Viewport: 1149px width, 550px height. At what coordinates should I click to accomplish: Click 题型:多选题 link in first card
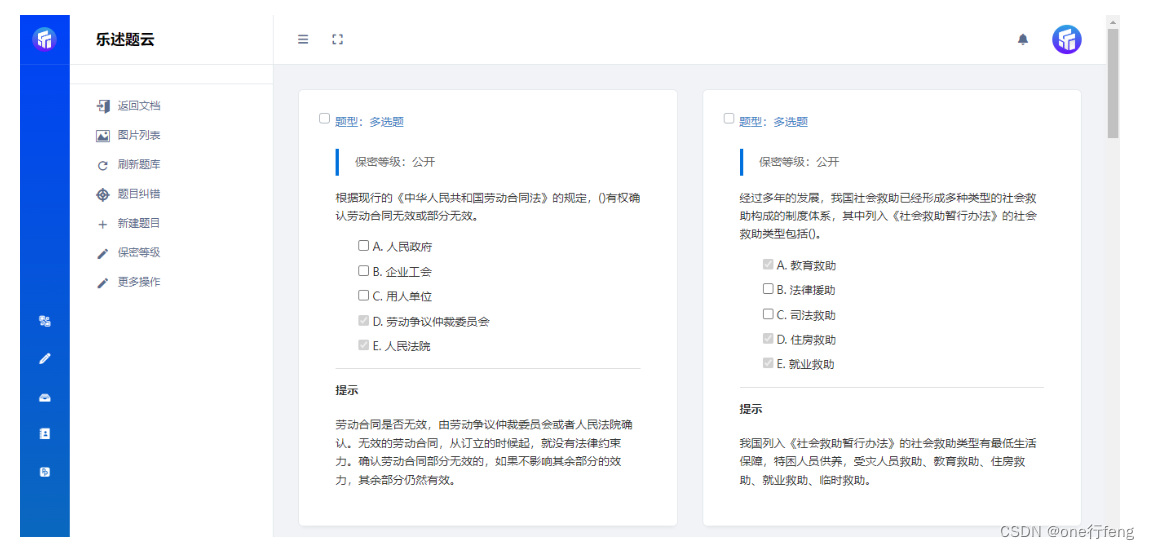369,122
